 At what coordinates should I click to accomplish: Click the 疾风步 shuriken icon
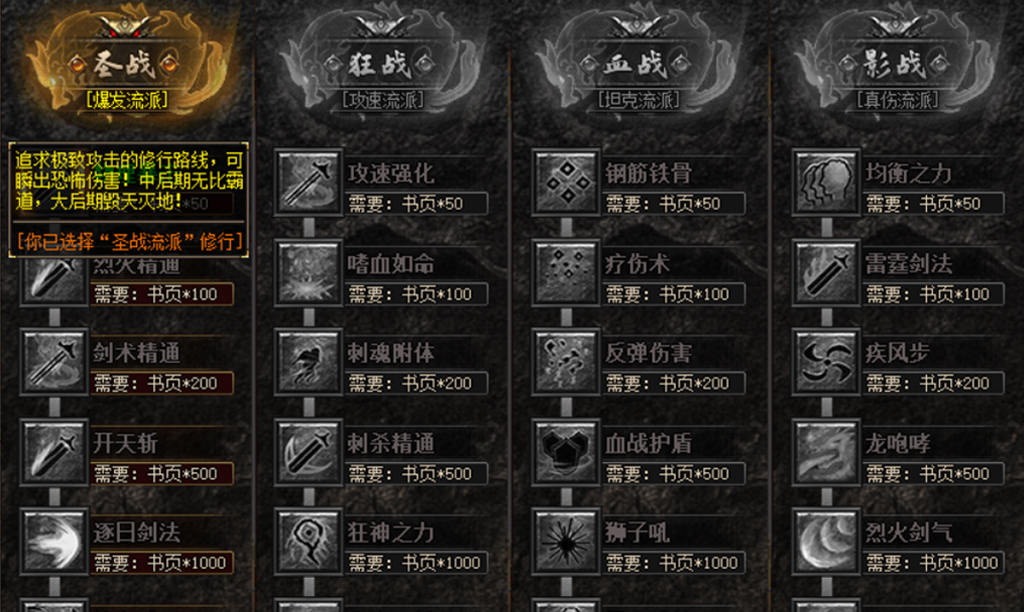coord(825,362)
